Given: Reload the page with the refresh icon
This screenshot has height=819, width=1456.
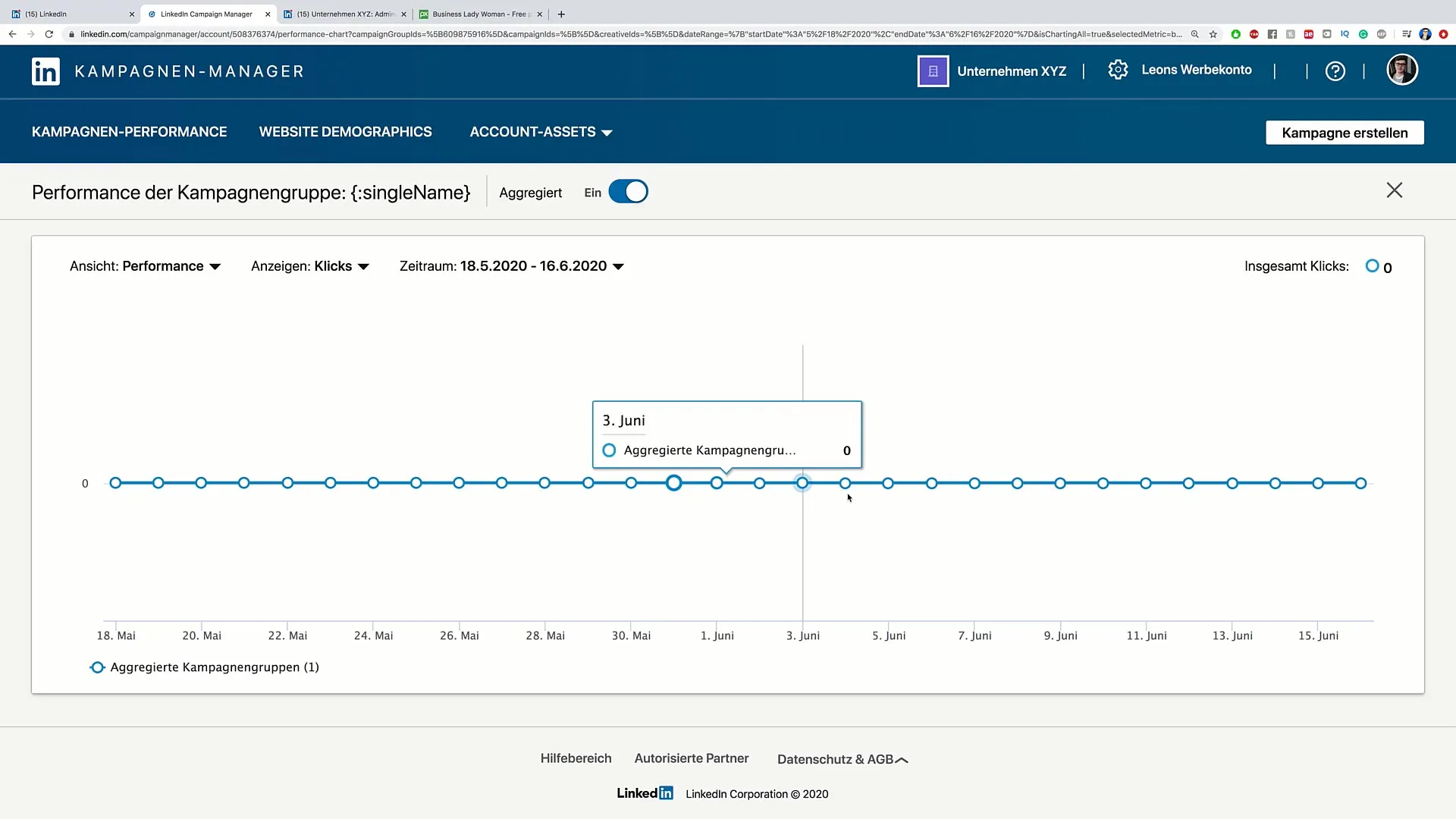Looking at the screenshot, I should (49, 34).
